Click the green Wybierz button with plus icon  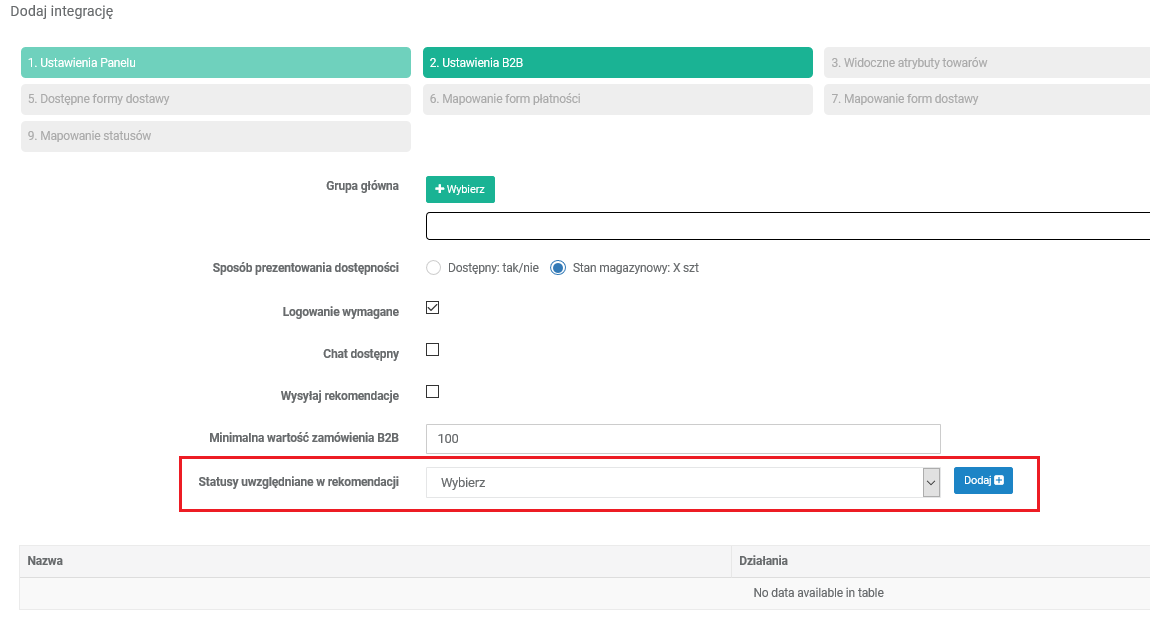[x=460, y=189]
